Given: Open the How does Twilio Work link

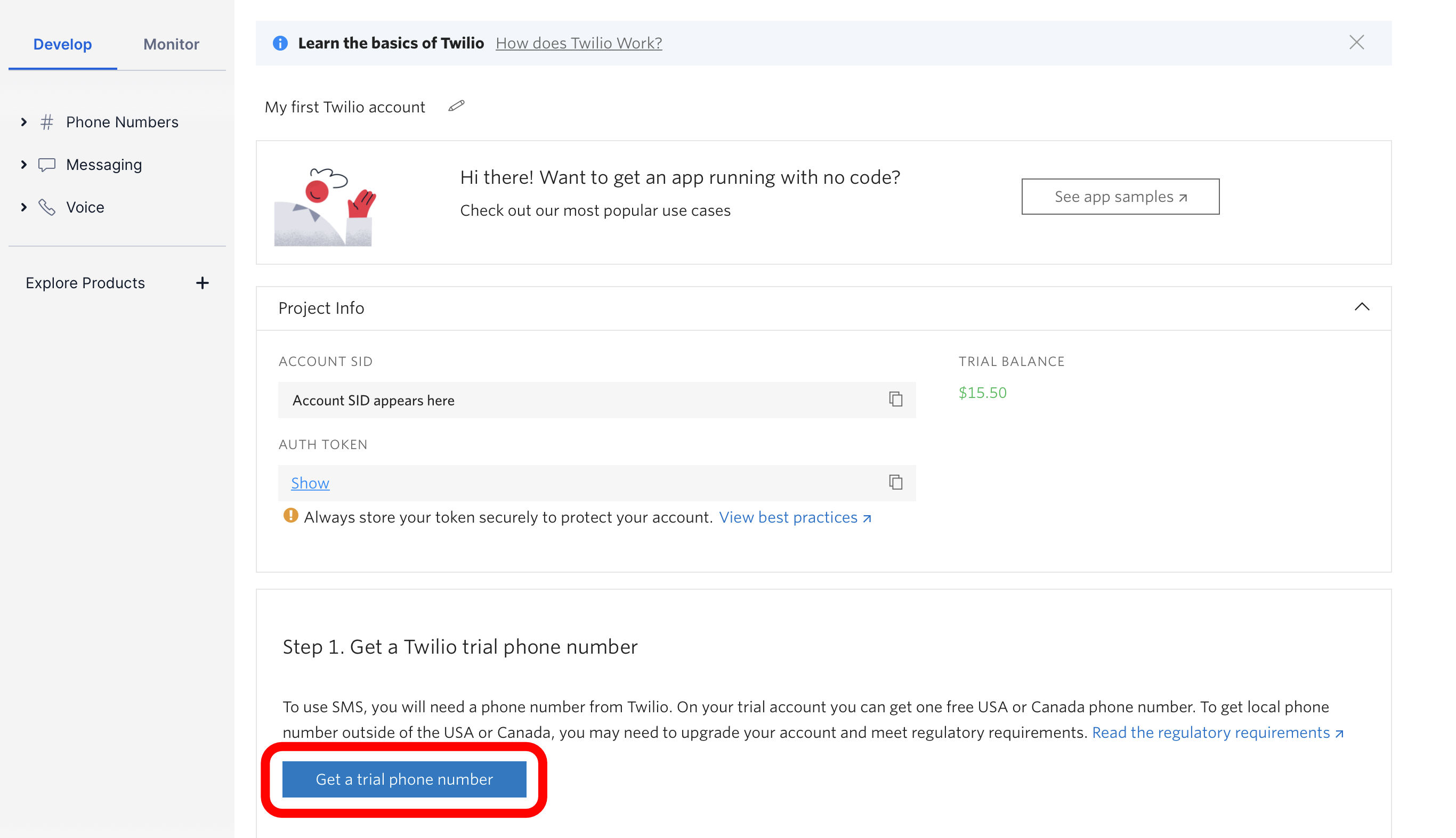Looking at the screenshot, I should [x=579, y=43].
